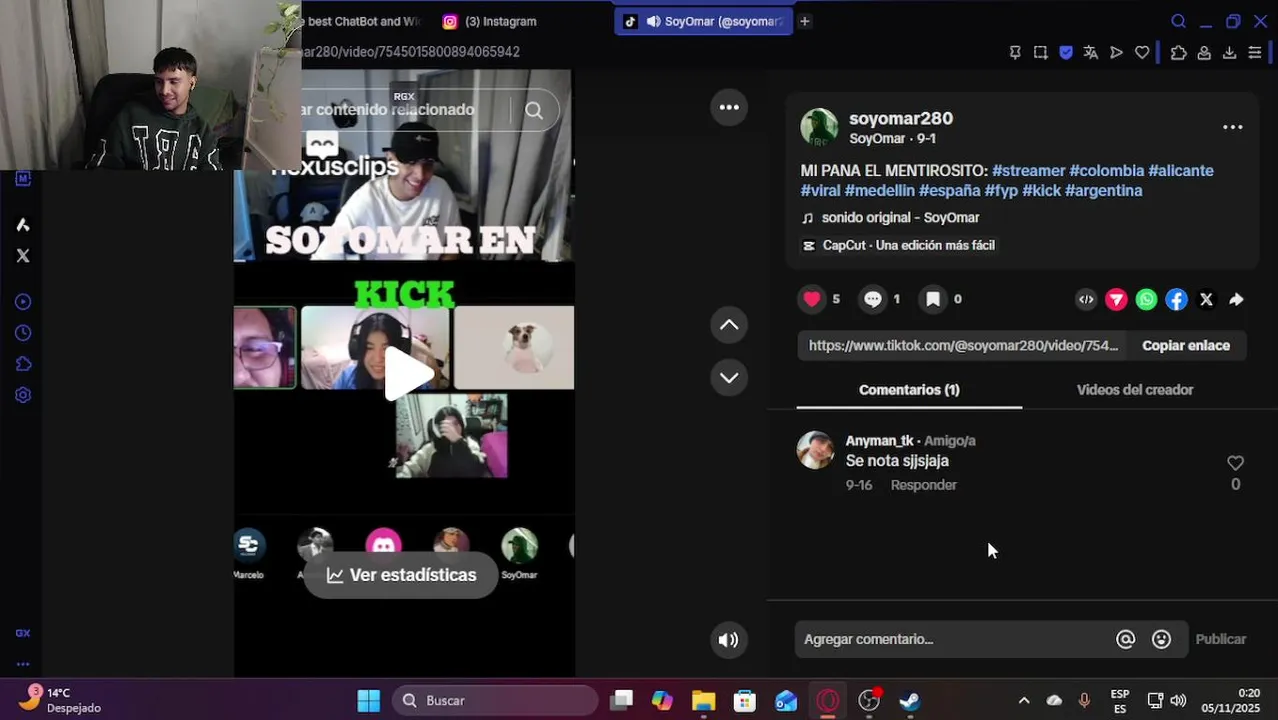
Task: Toggle the blue privacy shield icon
Action: 1066,53
